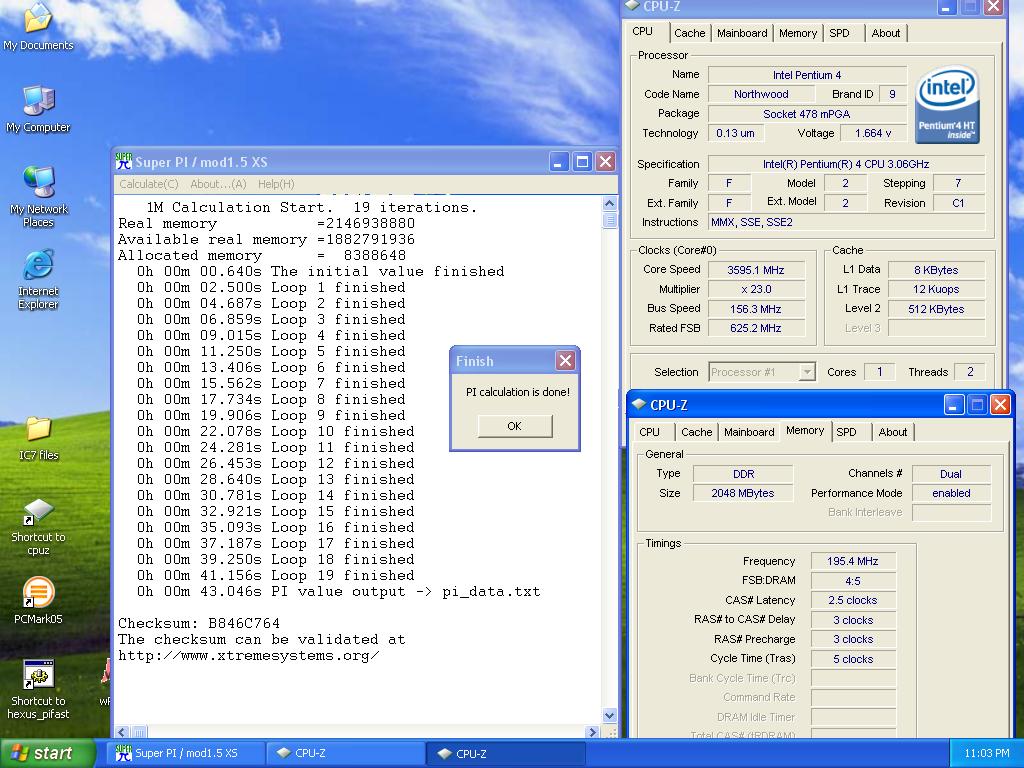Screen dimensions: 1024x768
Task: Click Super PI horizontal scrollbar right arrow
Action: click(x=592, y=732)
